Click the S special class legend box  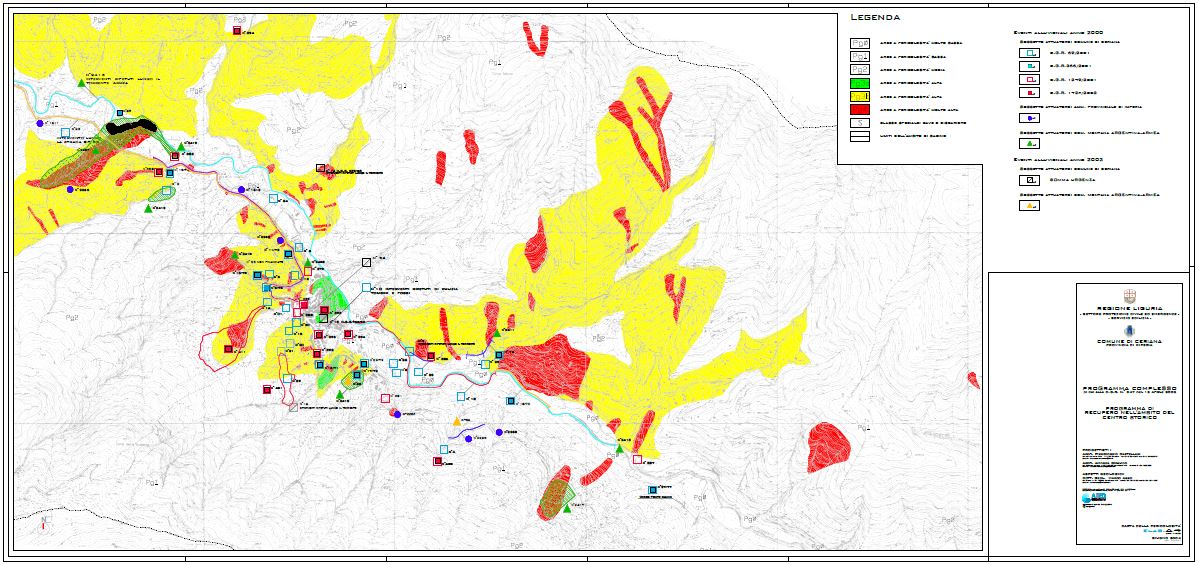[x=859, y=122]
